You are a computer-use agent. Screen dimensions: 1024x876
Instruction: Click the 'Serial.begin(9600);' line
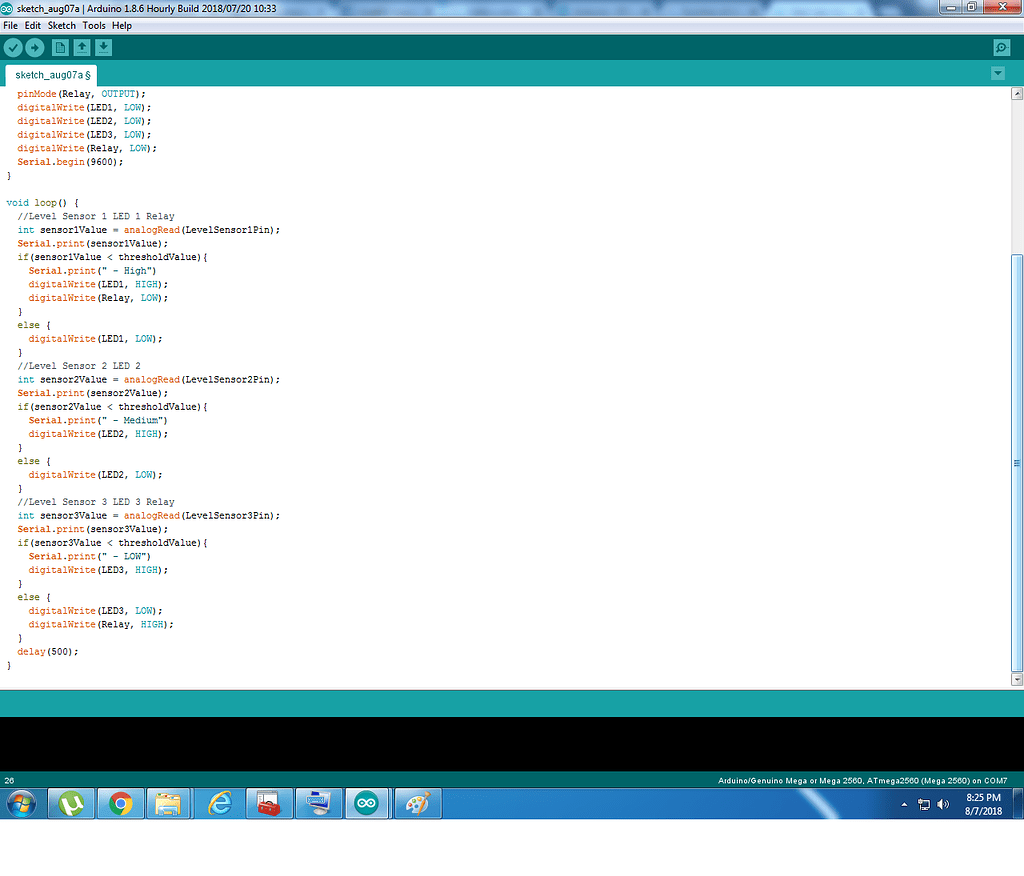point(70,162)
